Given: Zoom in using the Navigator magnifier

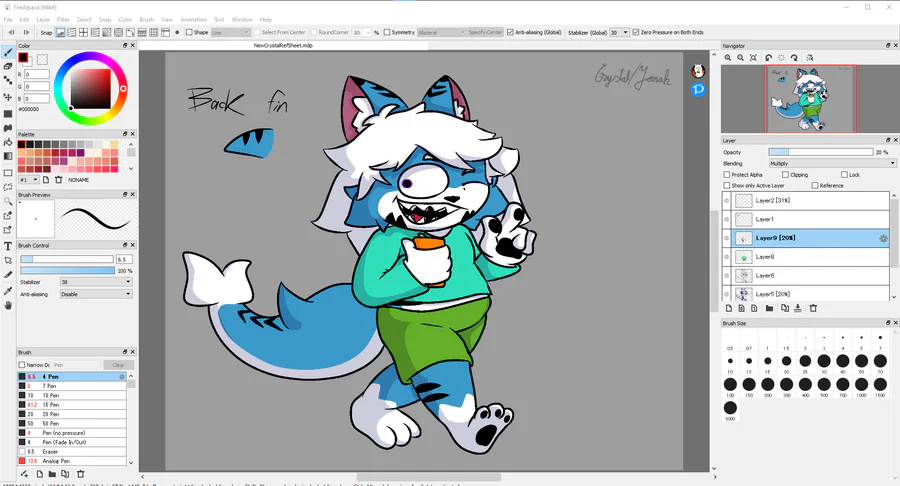Looking at the screenshot, I should pyautogui.click(x=728, y=58).
